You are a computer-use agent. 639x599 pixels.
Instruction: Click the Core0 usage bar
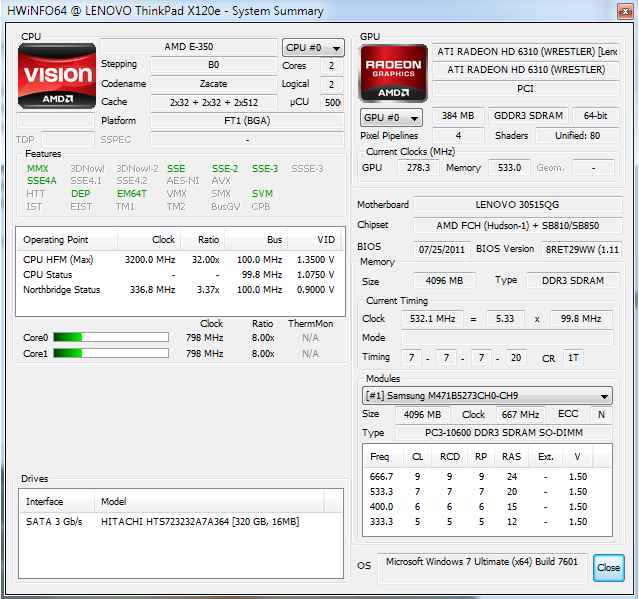111,337
